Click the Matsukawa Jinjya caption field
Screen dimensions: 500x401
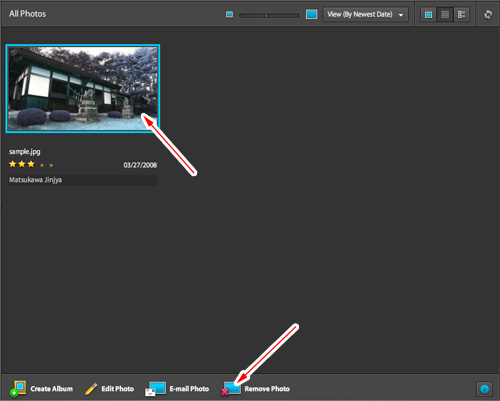tap(83, 180)
